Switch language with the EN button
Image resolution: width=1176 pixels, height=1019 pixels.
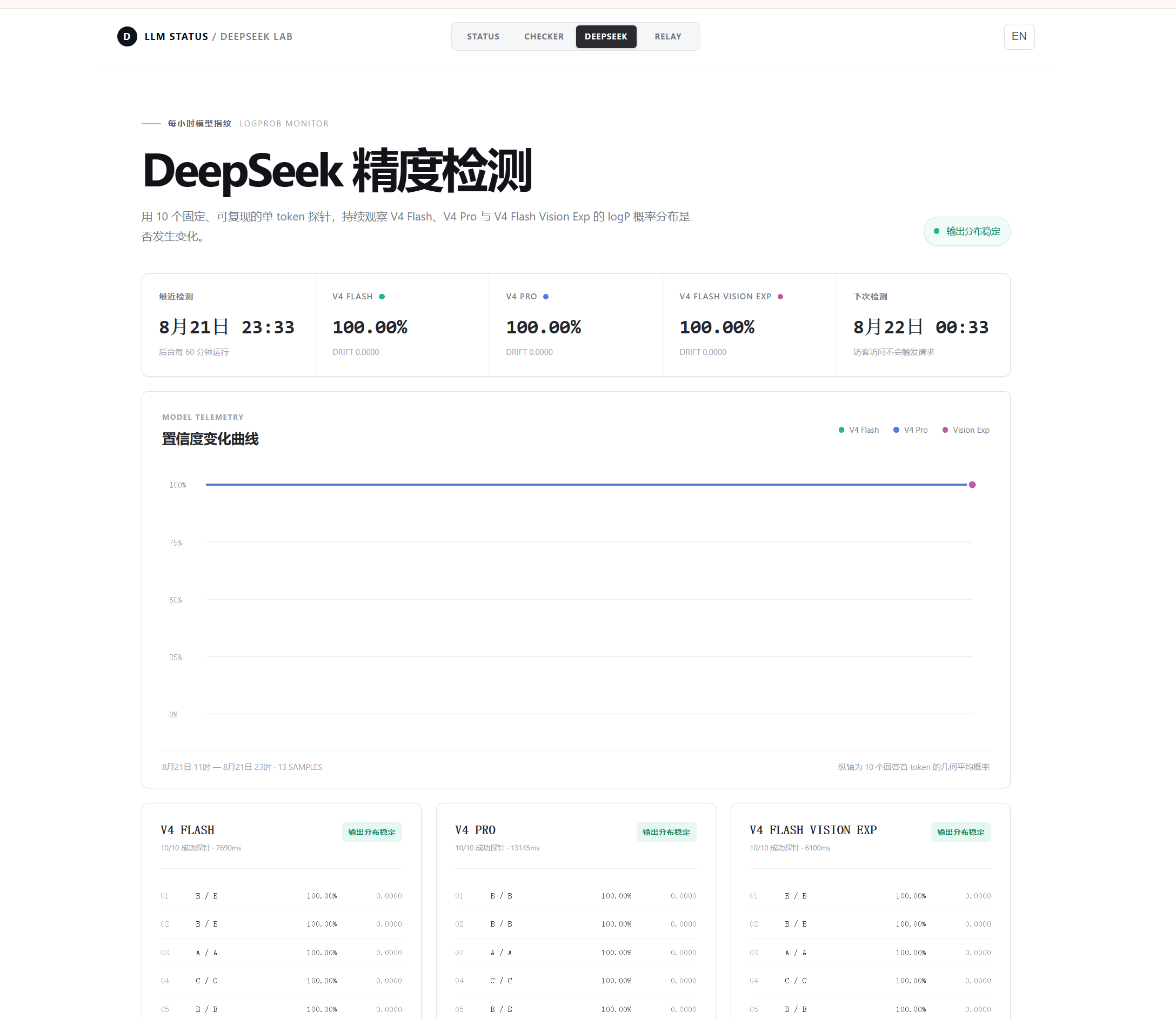tap(1019, 36)
